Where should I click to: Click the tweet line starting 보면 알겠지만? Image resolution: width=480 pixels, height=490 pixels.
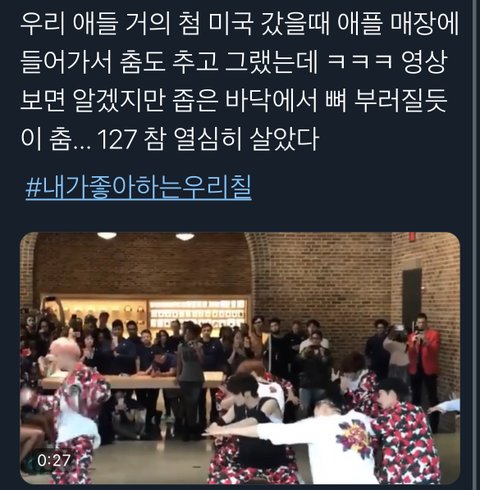coord(233,100)
